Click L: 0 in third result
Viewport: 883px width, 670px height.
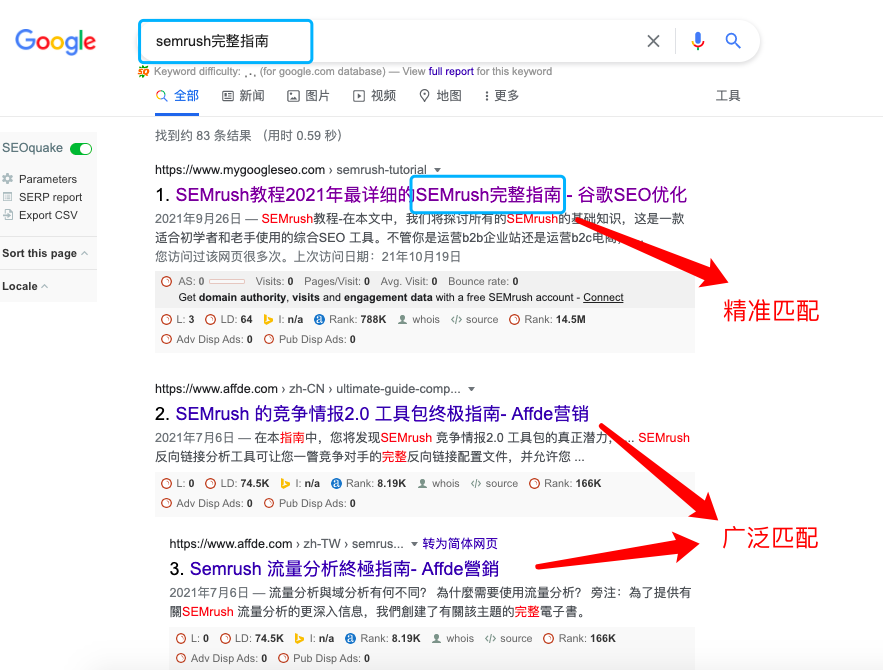click(x=193, y=638)
